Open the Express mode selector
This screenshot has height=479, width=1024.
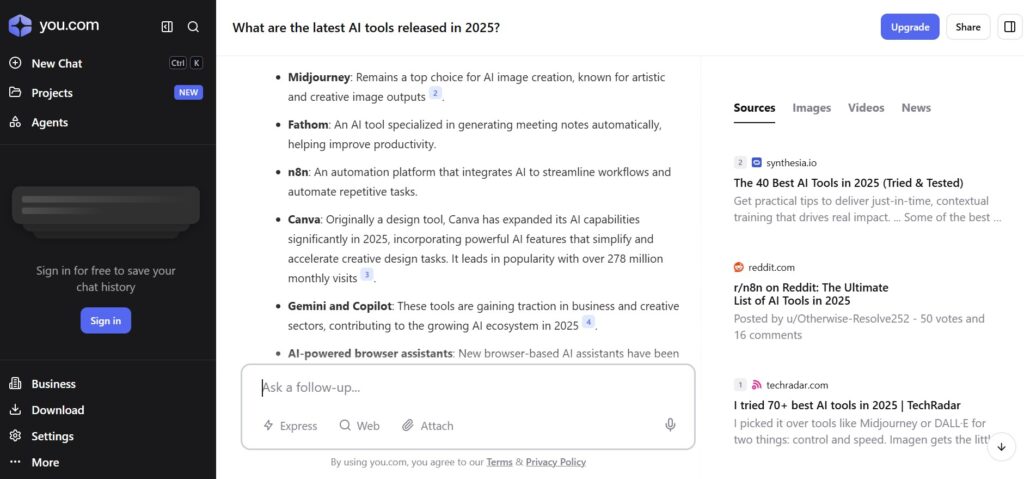290,425
